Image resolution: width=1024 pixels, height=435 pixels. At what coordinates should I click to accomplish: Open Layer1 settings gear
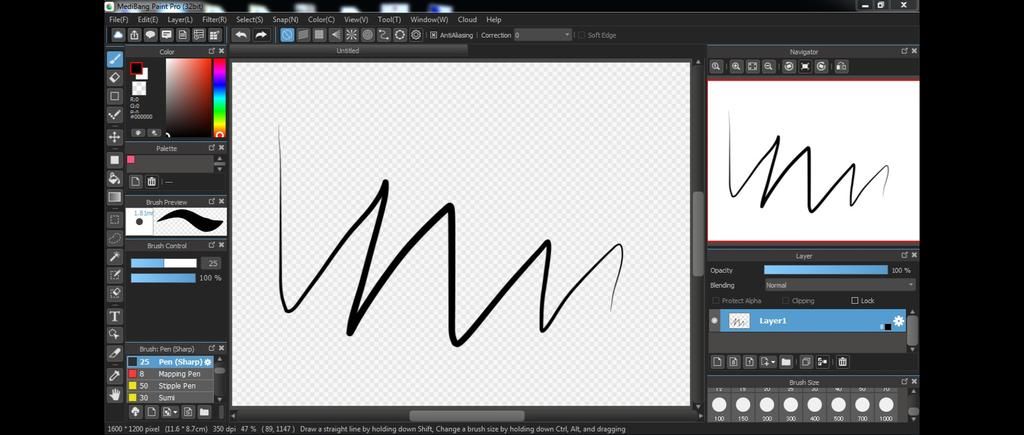[899, 321]
